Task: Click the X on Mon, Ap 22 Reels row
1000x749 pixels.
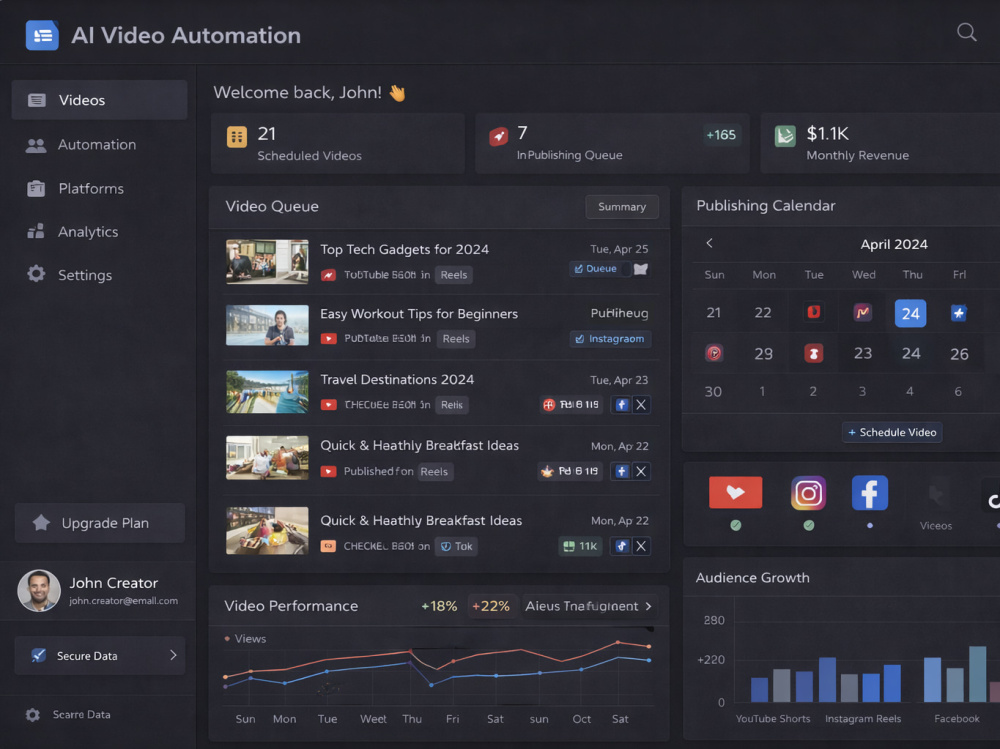Action: pyautogui.click(x=641, y=471)
